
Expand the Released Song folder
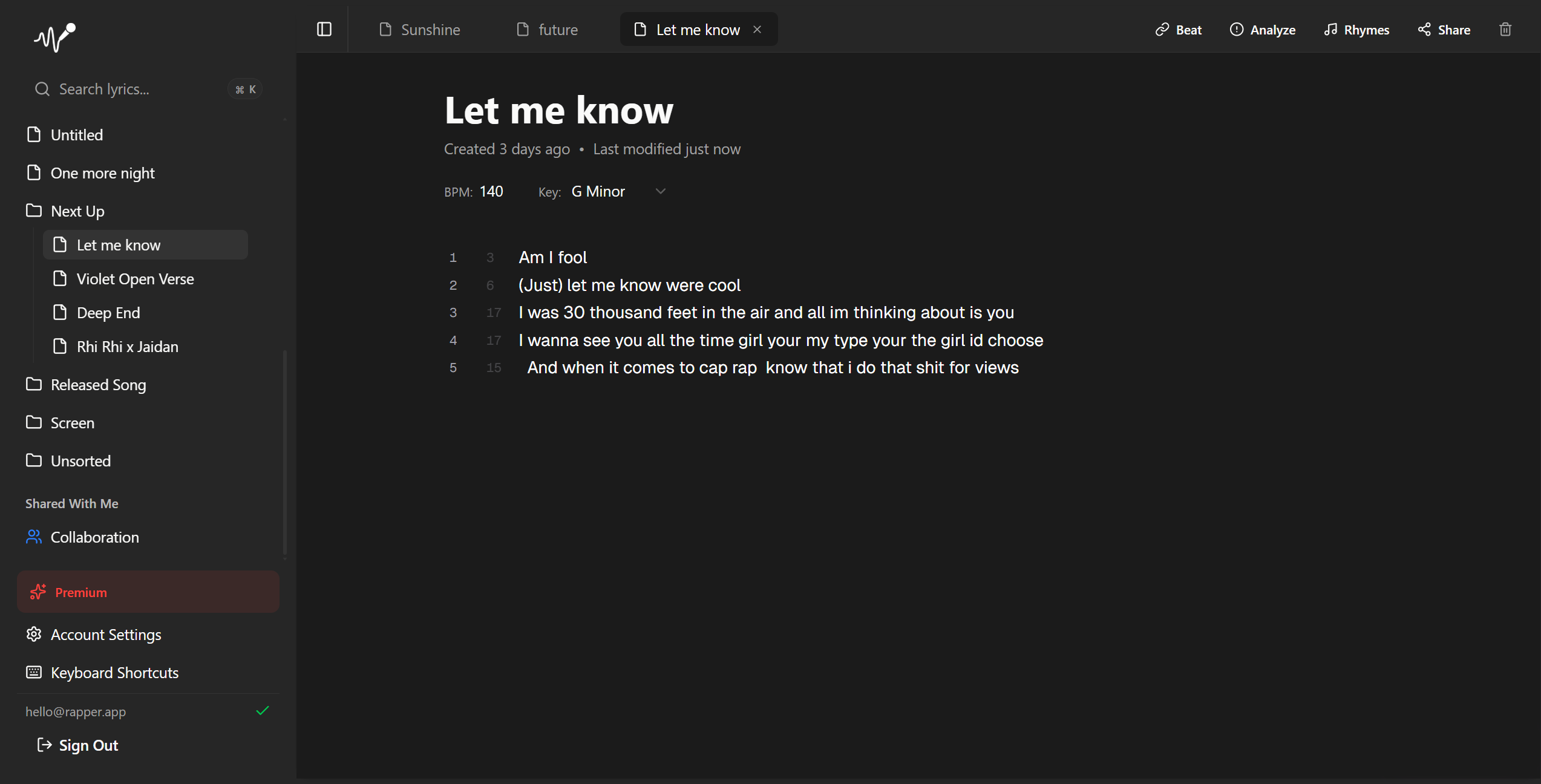pos(98,385)
